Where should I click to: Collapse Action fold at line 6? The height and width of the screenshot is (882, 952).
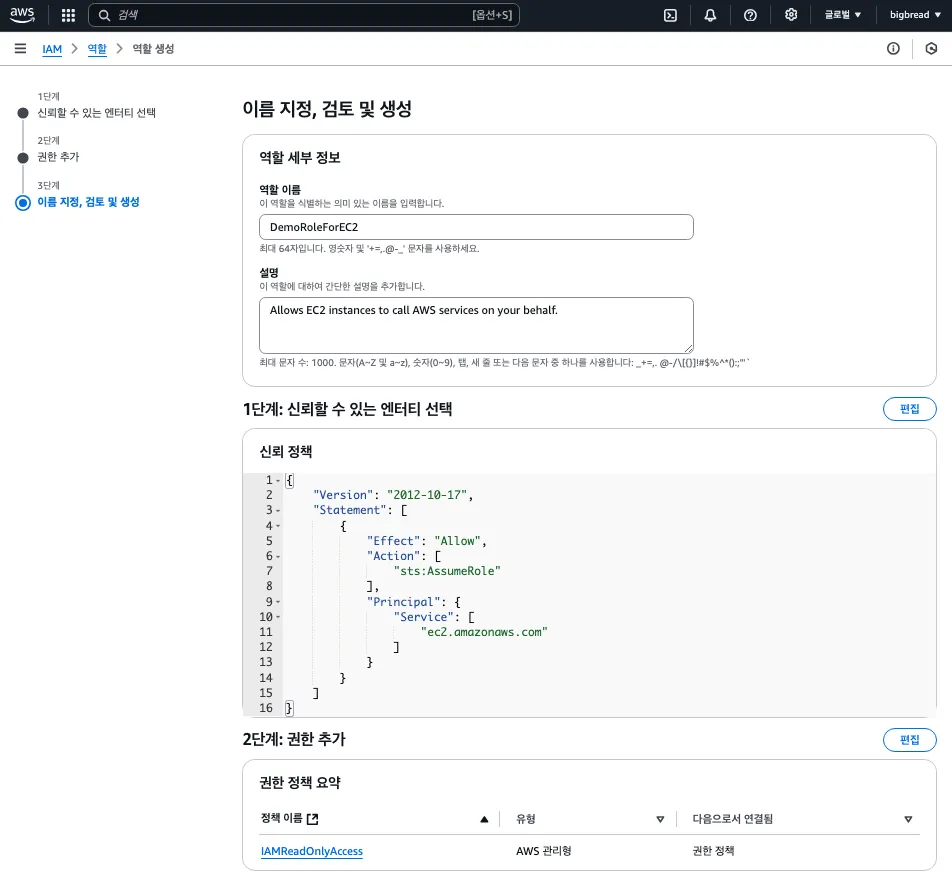click(278, 556)
